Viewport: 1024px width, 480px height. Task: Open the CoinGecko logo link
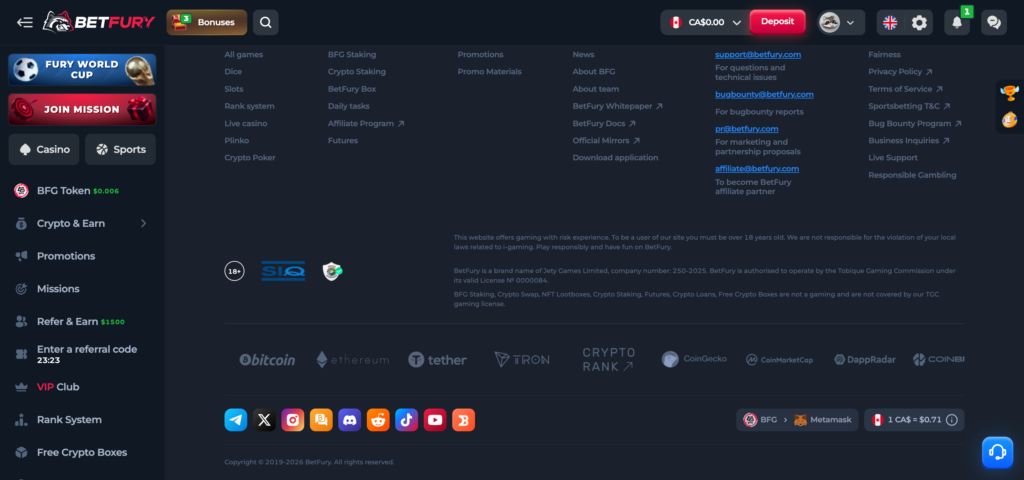[x=694, y=359]
